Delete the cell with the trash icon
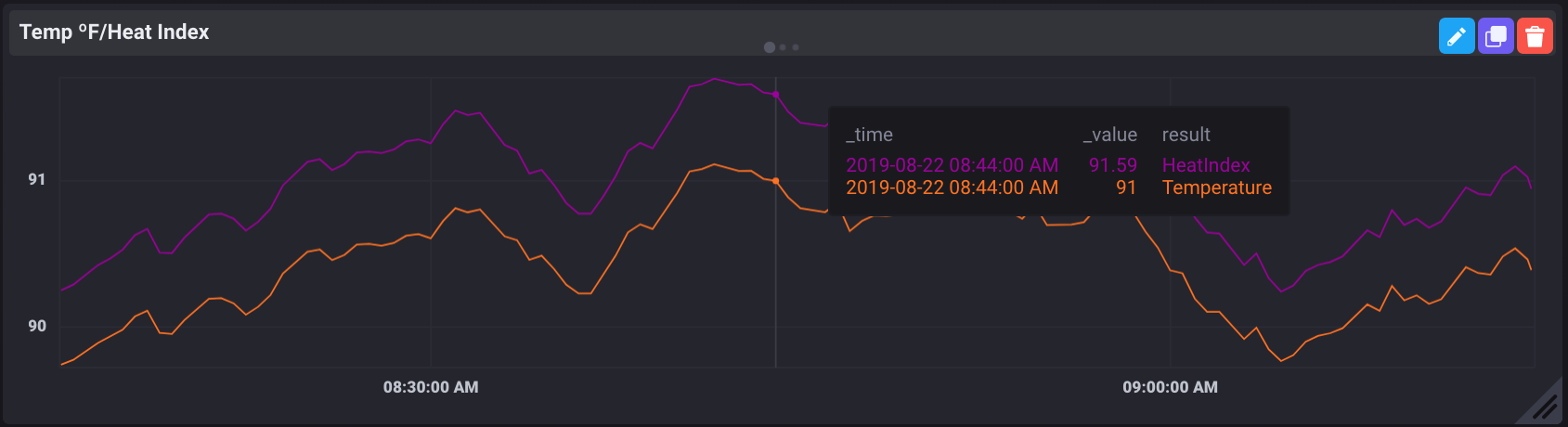Screen dimensions: 1568x427 (1535, 36)
